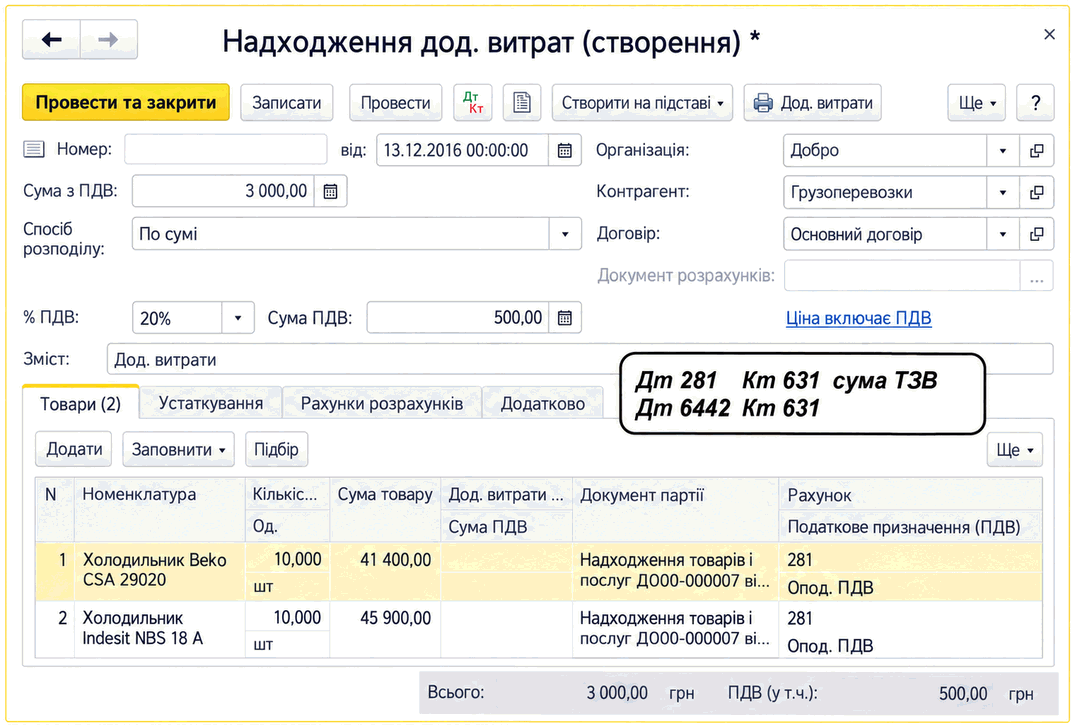Open the top toolbar Ще menu
The image size is (1075, 728).
click(976, 103)
